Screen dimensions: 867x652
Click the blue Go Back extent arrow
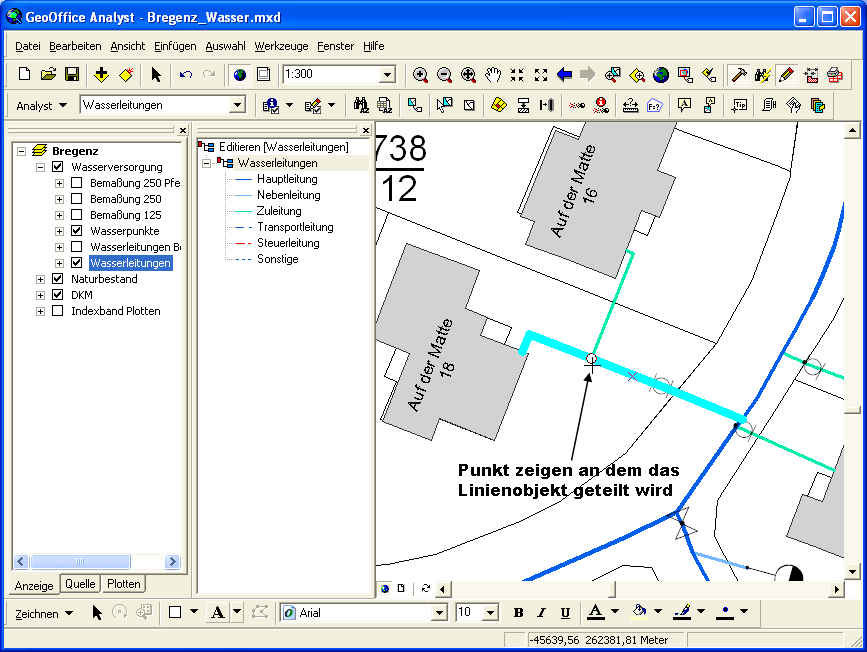tap(565, 75)
